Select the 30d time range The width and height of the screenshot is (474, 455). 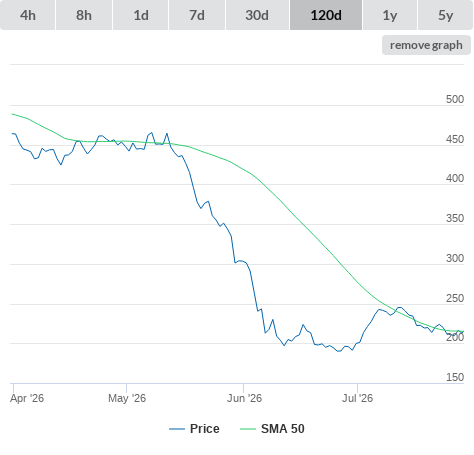(x=257, y=15)
